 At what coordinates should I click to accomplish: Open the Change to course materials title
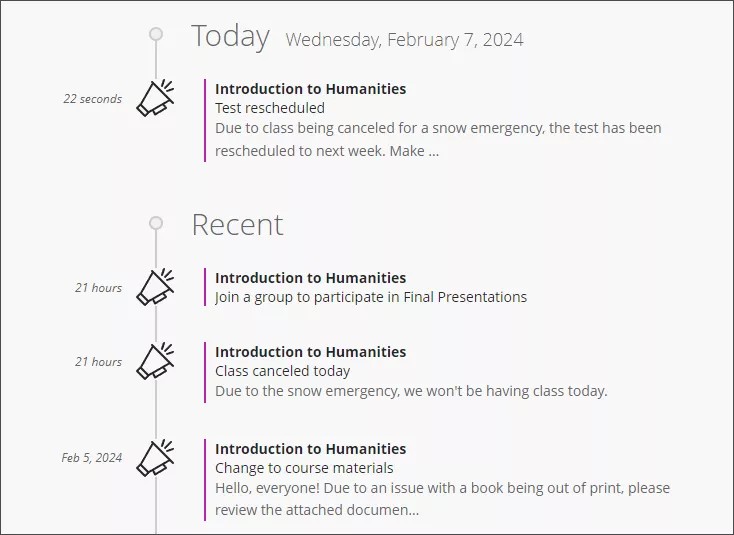click(x=304, y=468)
